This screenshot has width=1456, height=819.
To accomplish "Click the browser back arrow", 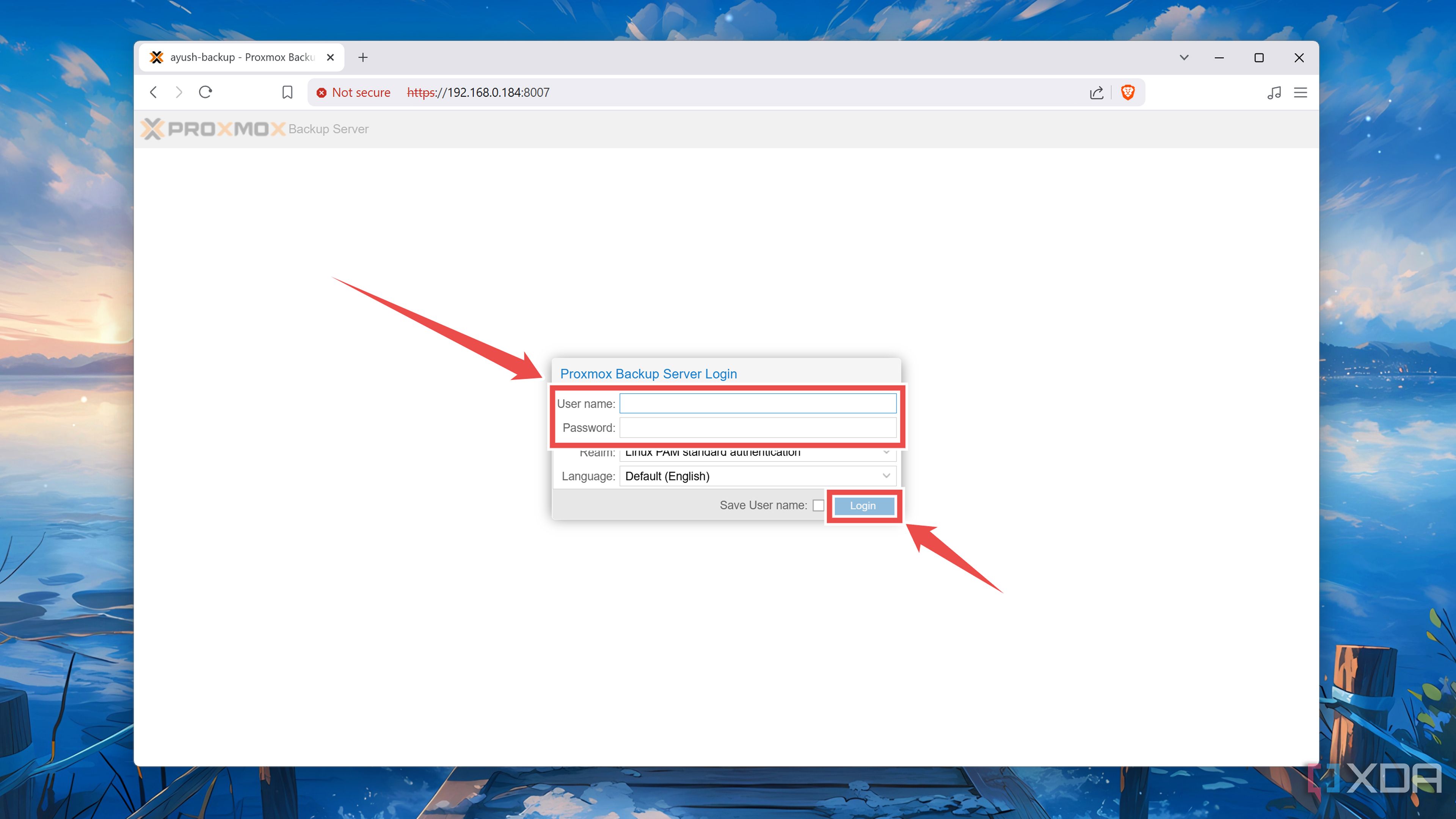I will click(x=153, y=92).
